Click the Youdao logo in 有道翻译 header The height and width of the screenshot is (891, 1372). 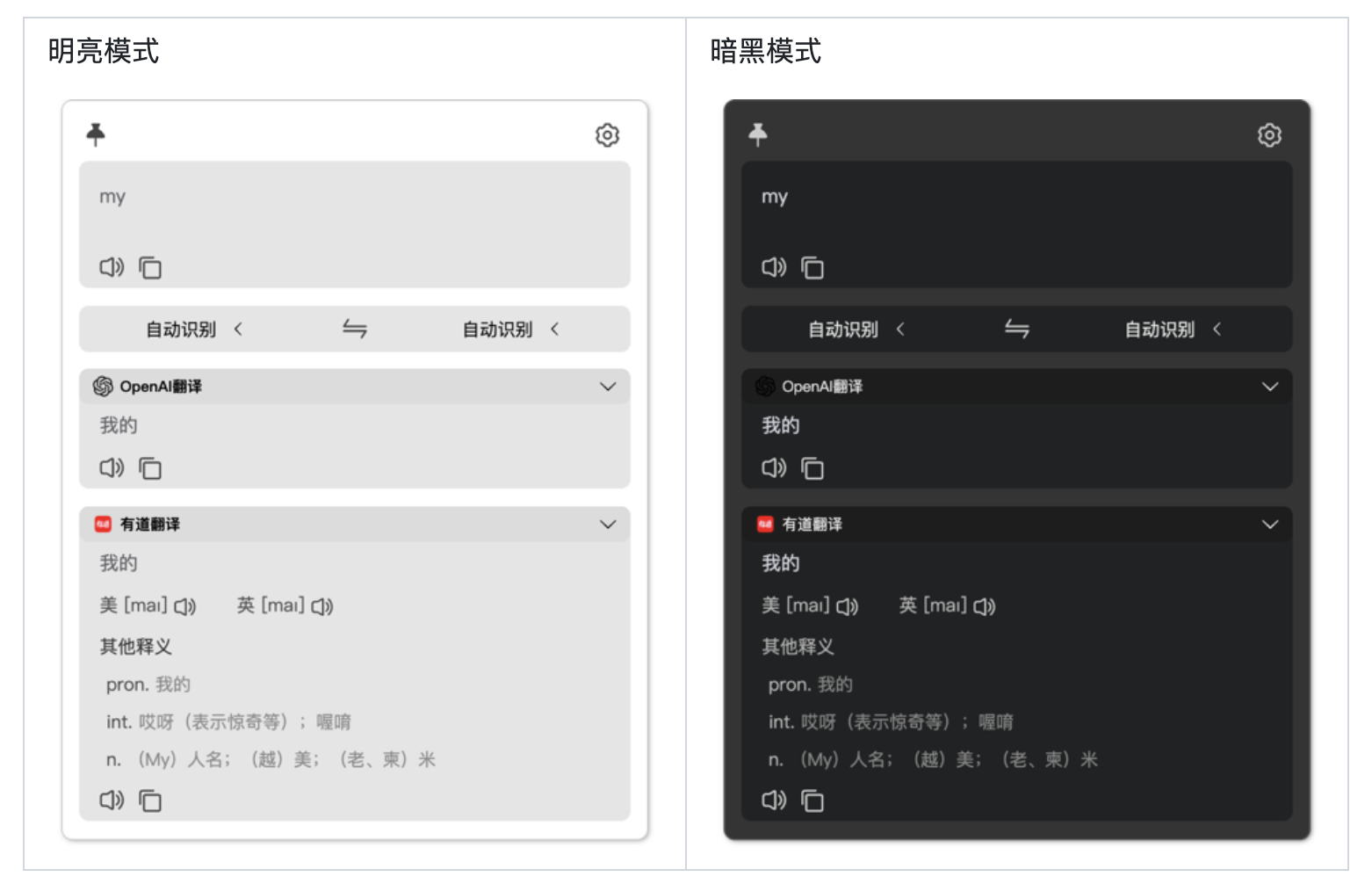[105, 524]
